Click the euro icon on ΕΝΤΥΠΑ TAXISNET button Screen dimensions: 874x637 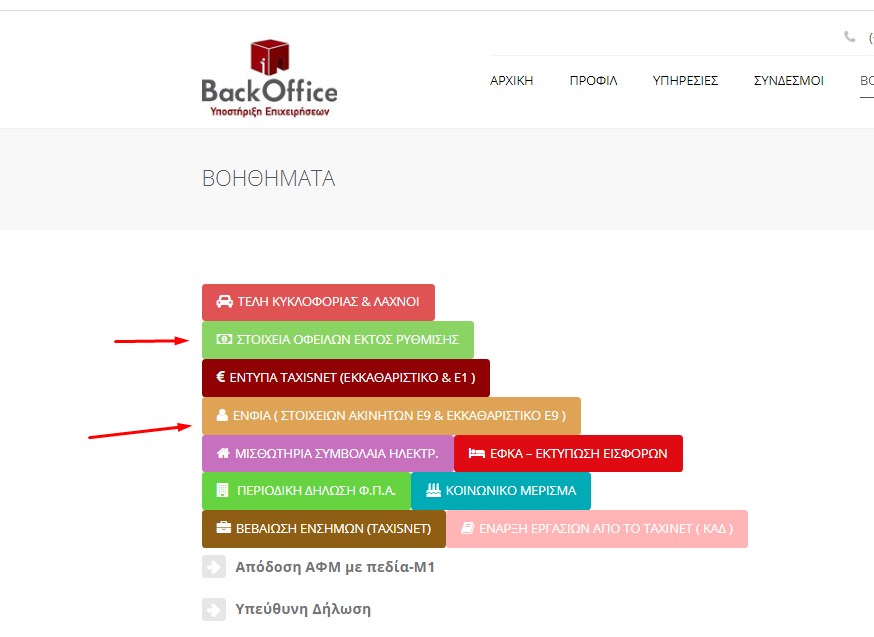pos(221,378)
